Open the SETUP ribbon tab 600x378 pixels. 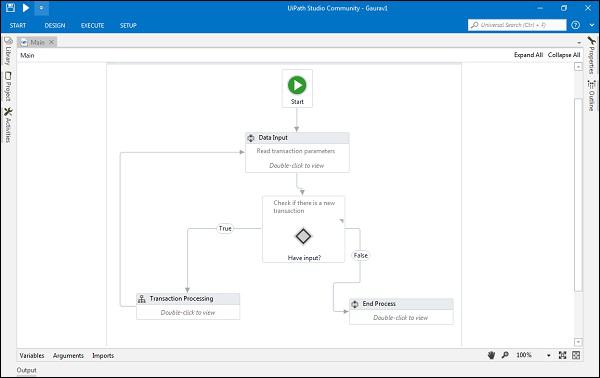coord(128,25)
